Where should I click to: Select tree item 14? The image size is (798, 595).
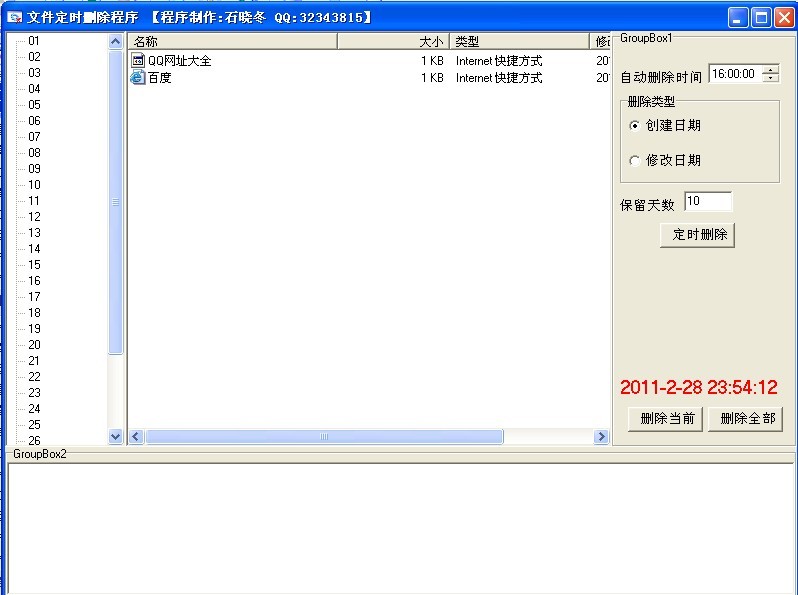34,249
